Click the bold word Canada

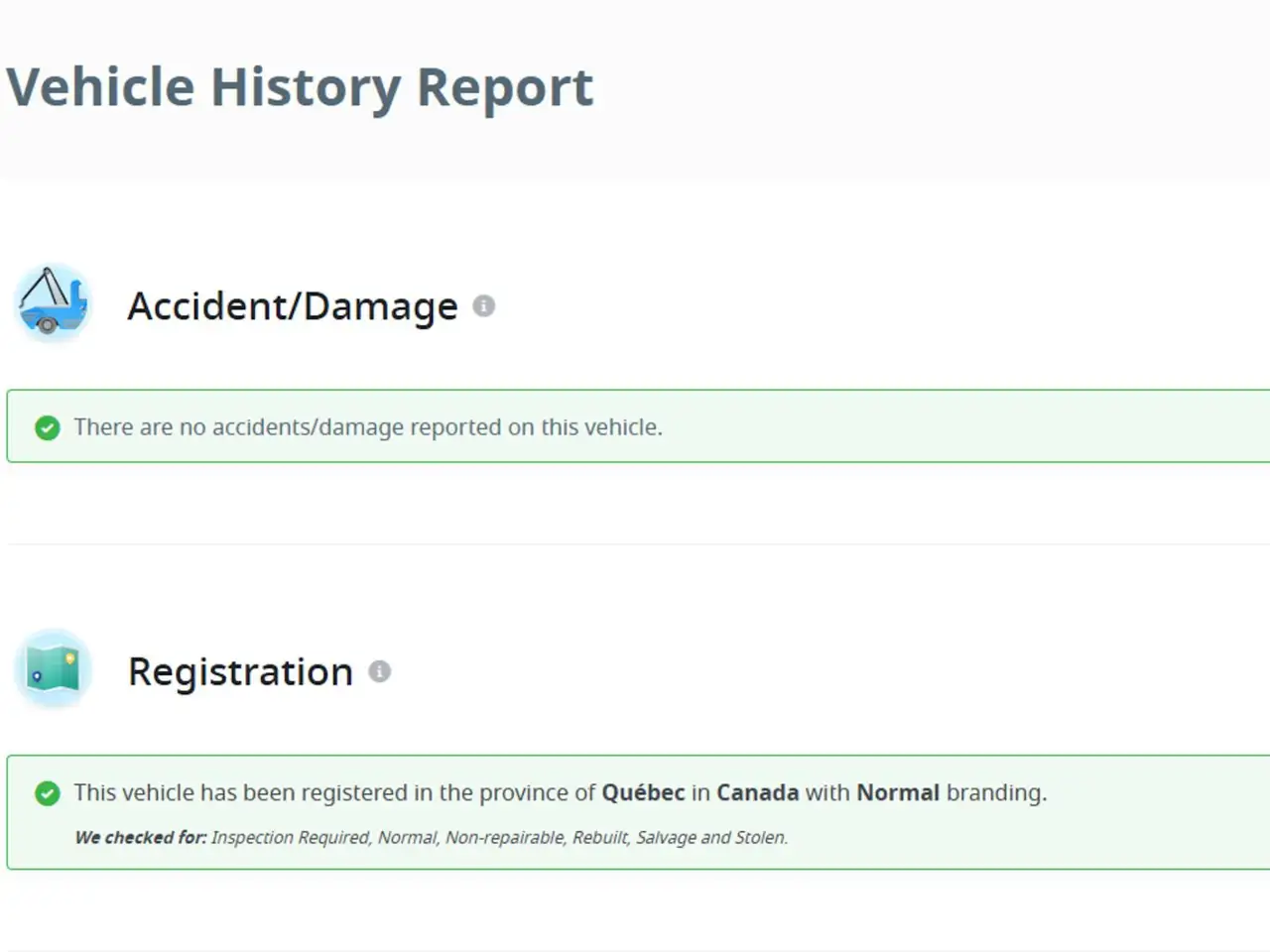(757, 792)
